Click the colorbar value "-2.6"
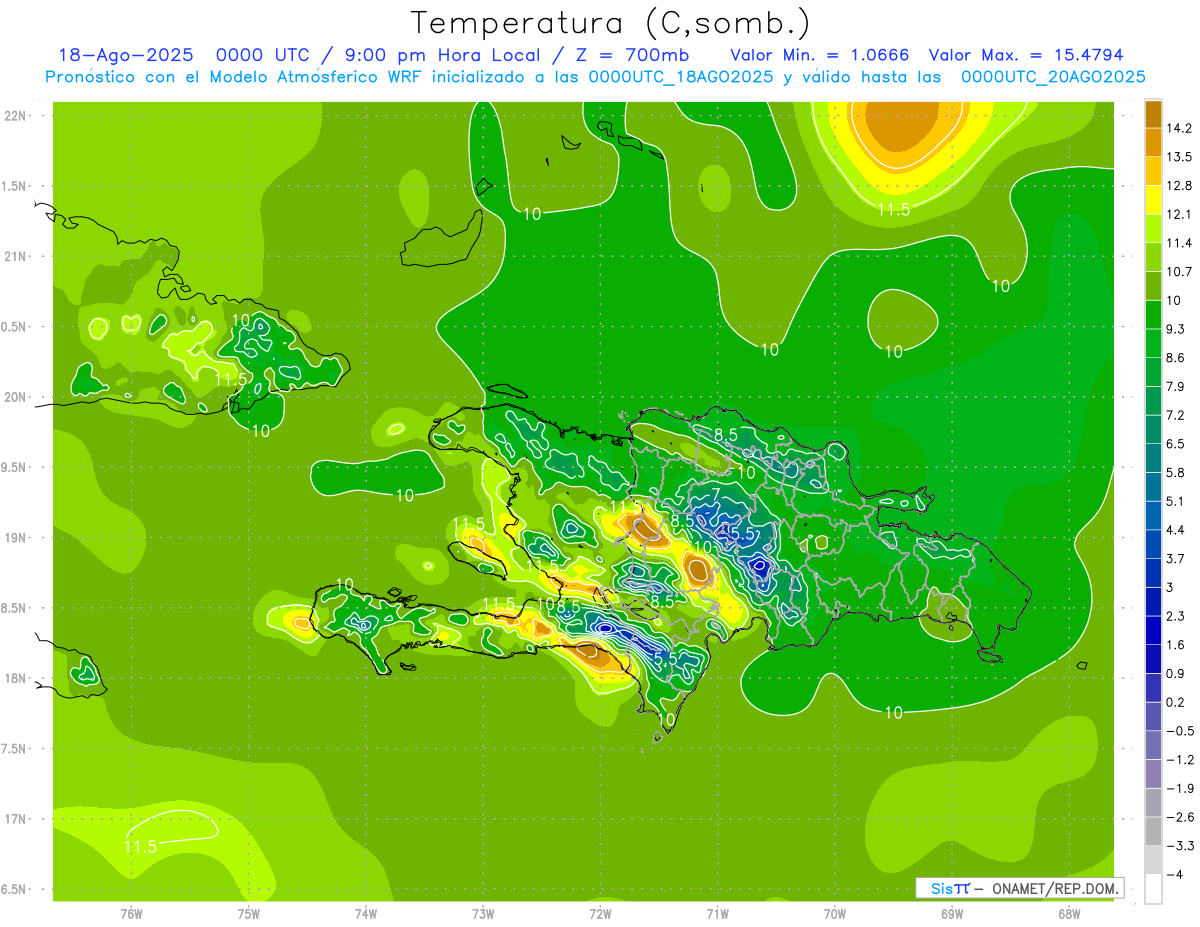The height and width of the screenshot is (927, 1200). 1179,817
